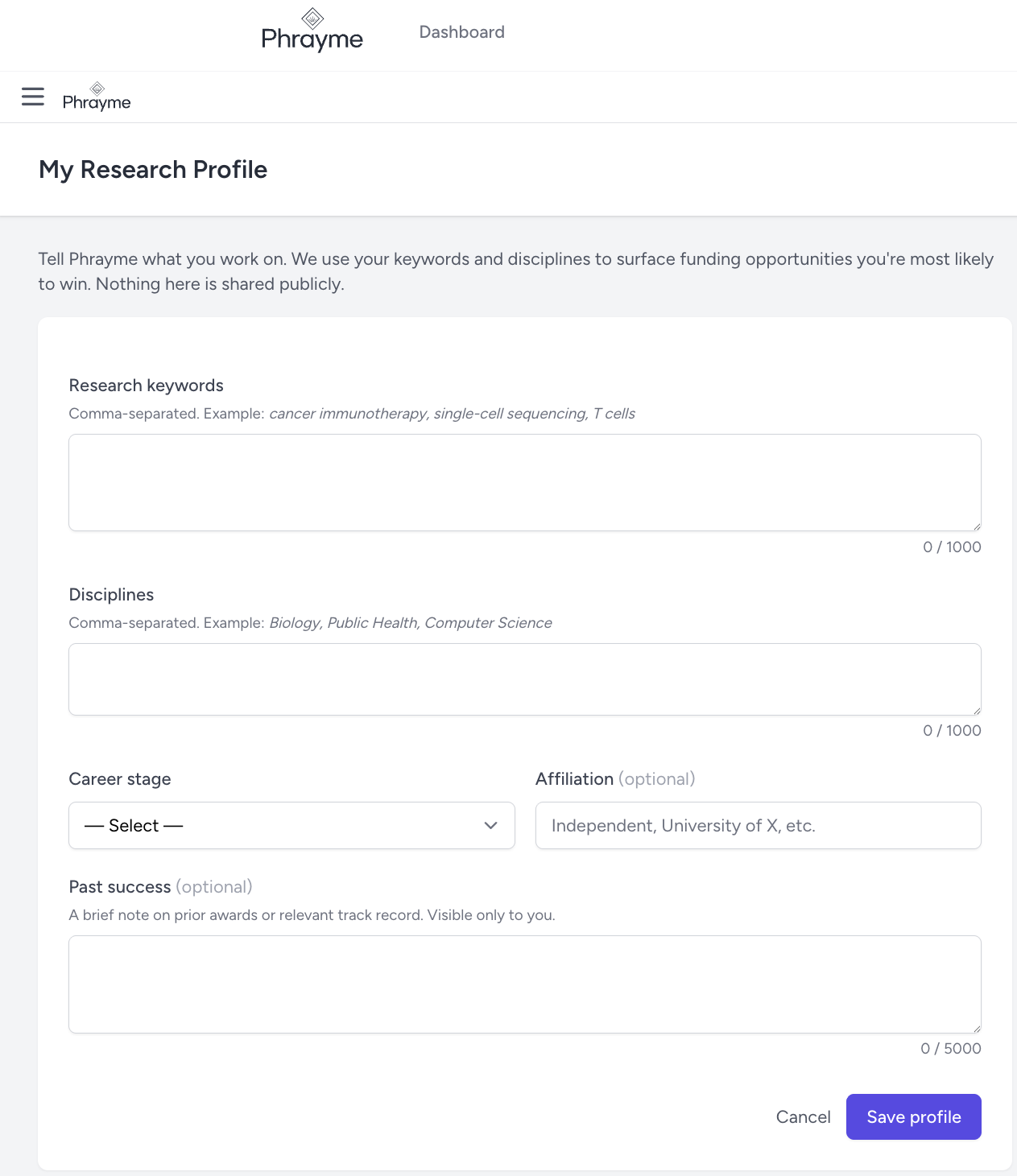Click the Past success textarea resize corner
This screenshot has width=1017, height=1176.
[976, 1028]
